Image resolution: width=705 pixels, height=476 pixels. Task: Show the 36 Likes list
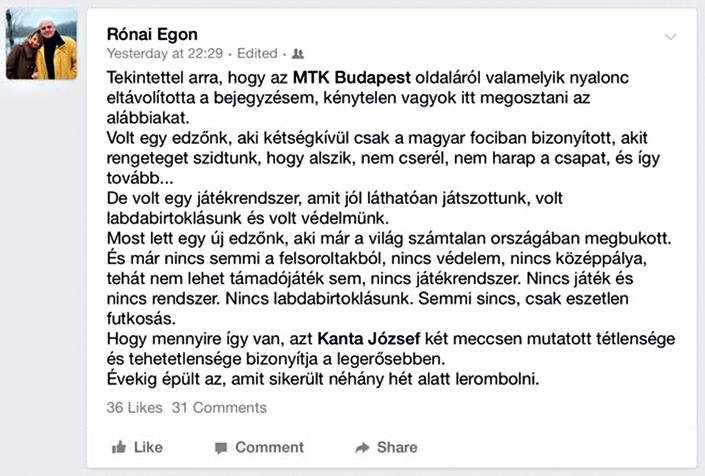(x=134, y=408)
